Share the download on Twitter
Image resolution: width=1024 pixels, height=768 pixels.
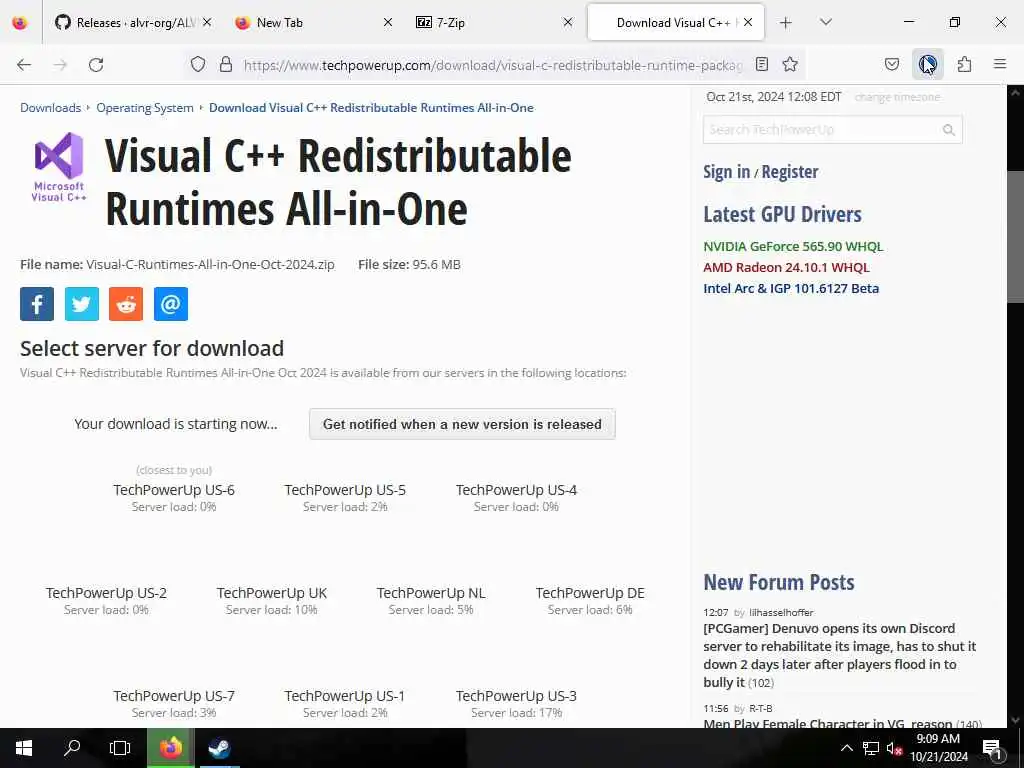tap(82, 304)
